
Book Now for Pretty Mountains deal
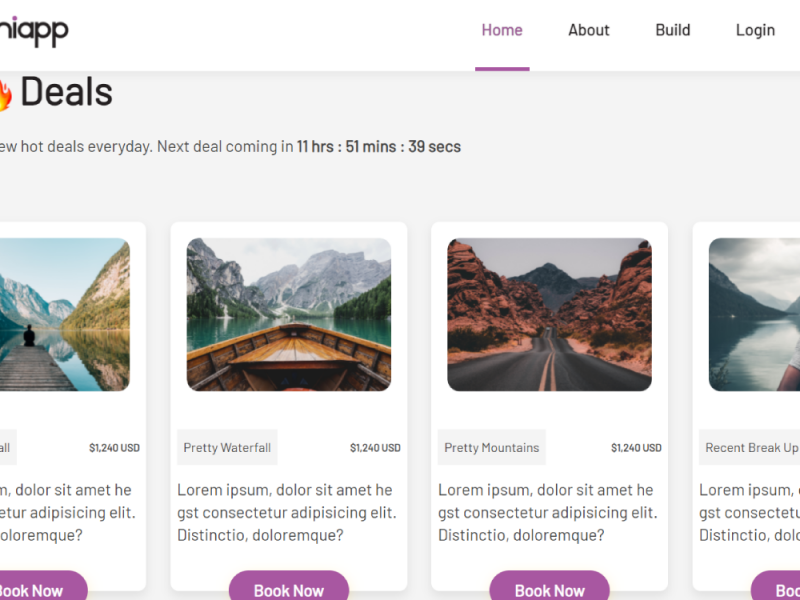(x=549, y=590)
